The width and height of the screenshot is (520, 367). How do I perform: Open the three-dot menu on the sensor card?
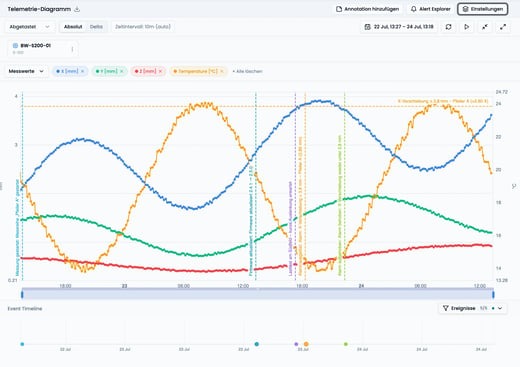pos(72,49)
